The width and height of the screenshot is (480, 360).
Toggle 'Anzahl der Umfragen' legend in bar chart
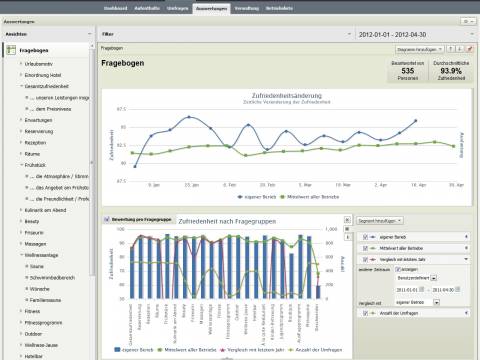(315, 350)
